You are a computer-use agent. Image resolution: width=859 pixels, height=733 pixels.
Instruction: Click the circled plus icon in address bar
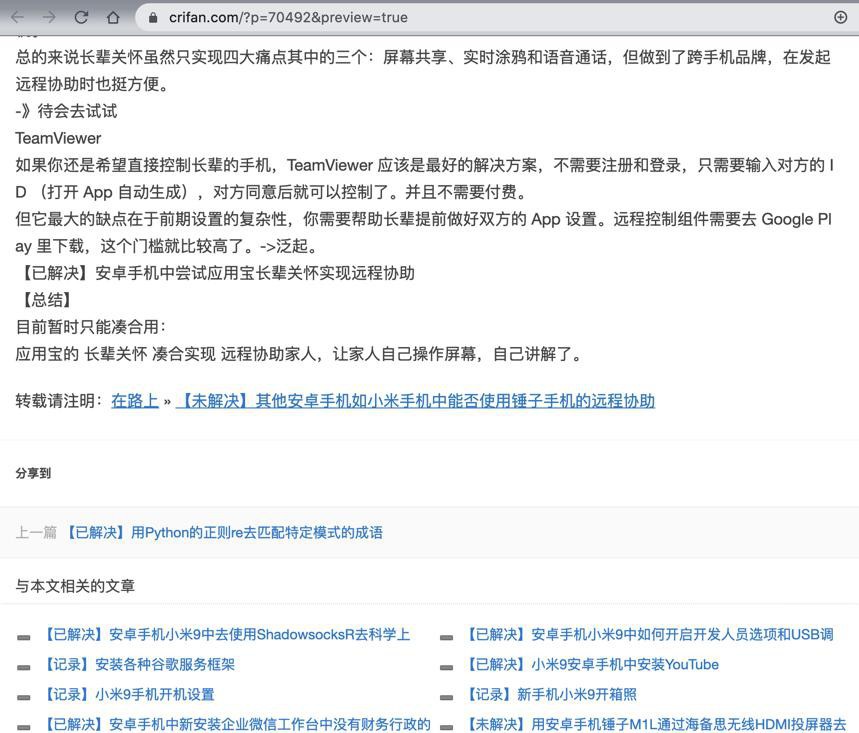pyautogui.click(x=840, y=18)
